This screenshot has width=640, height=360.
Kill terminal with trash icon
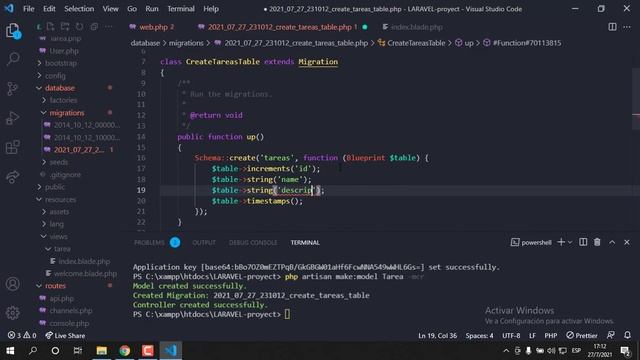pos(597,242)
